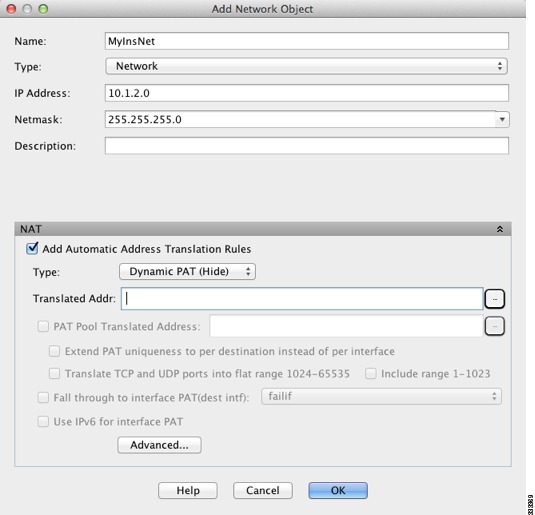Toggle Fall through to interface PAT checkbox
Screen dimensions: 535x515
[x=43, y=398]
